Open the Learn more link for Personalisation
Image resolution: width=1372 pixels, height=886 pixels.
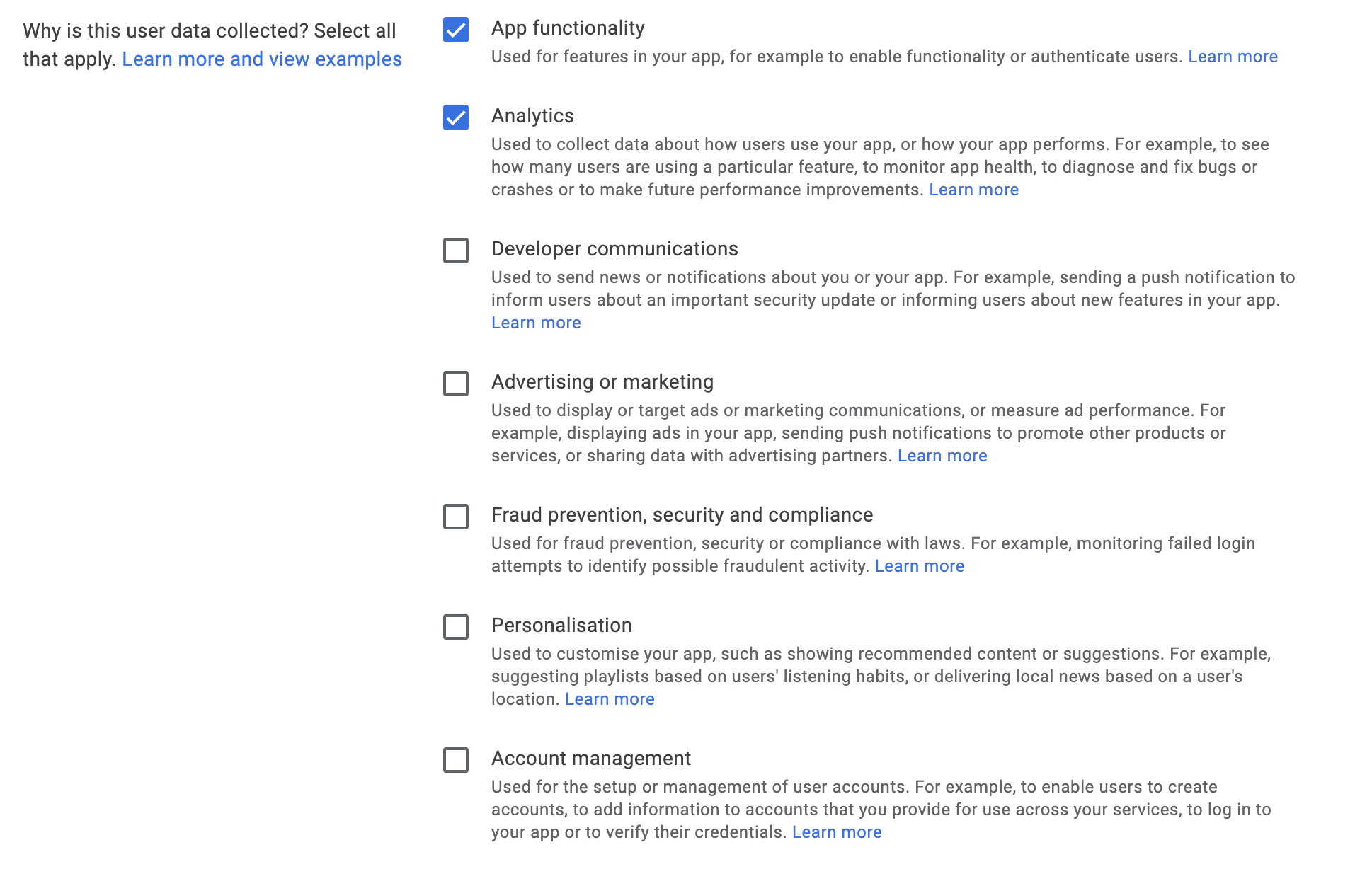609,699
